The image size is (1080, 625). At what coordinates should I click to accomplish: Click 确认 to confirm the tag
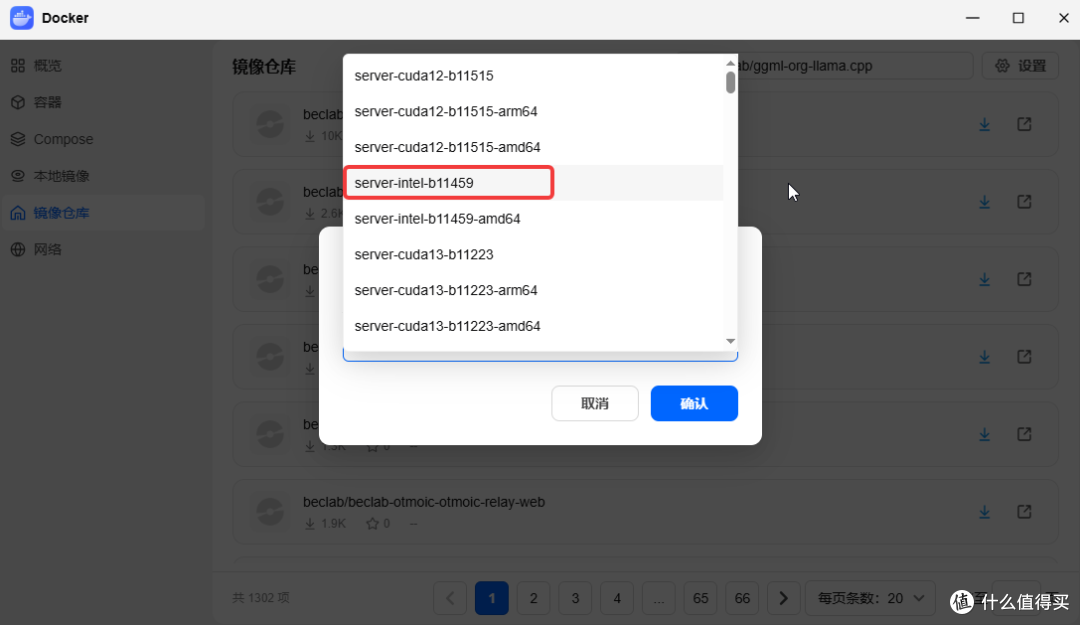click(694, 403)
